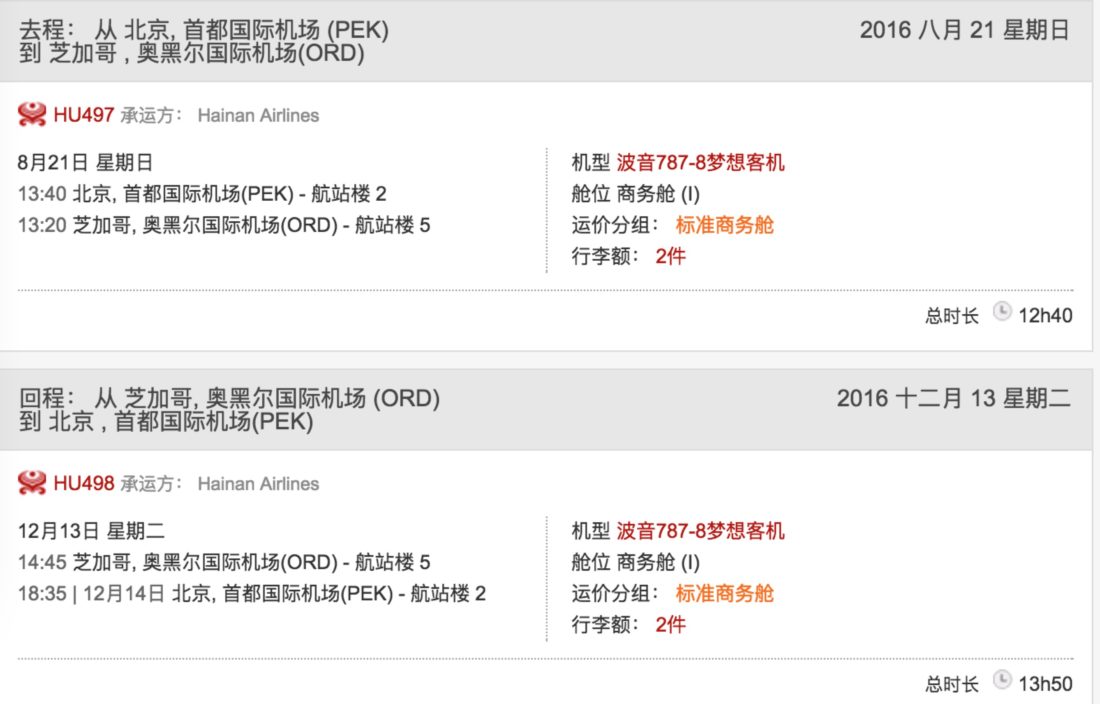Click the return date 2016 十二月 13 星期二
The image size is (1100, 704).
coord(953,398)
